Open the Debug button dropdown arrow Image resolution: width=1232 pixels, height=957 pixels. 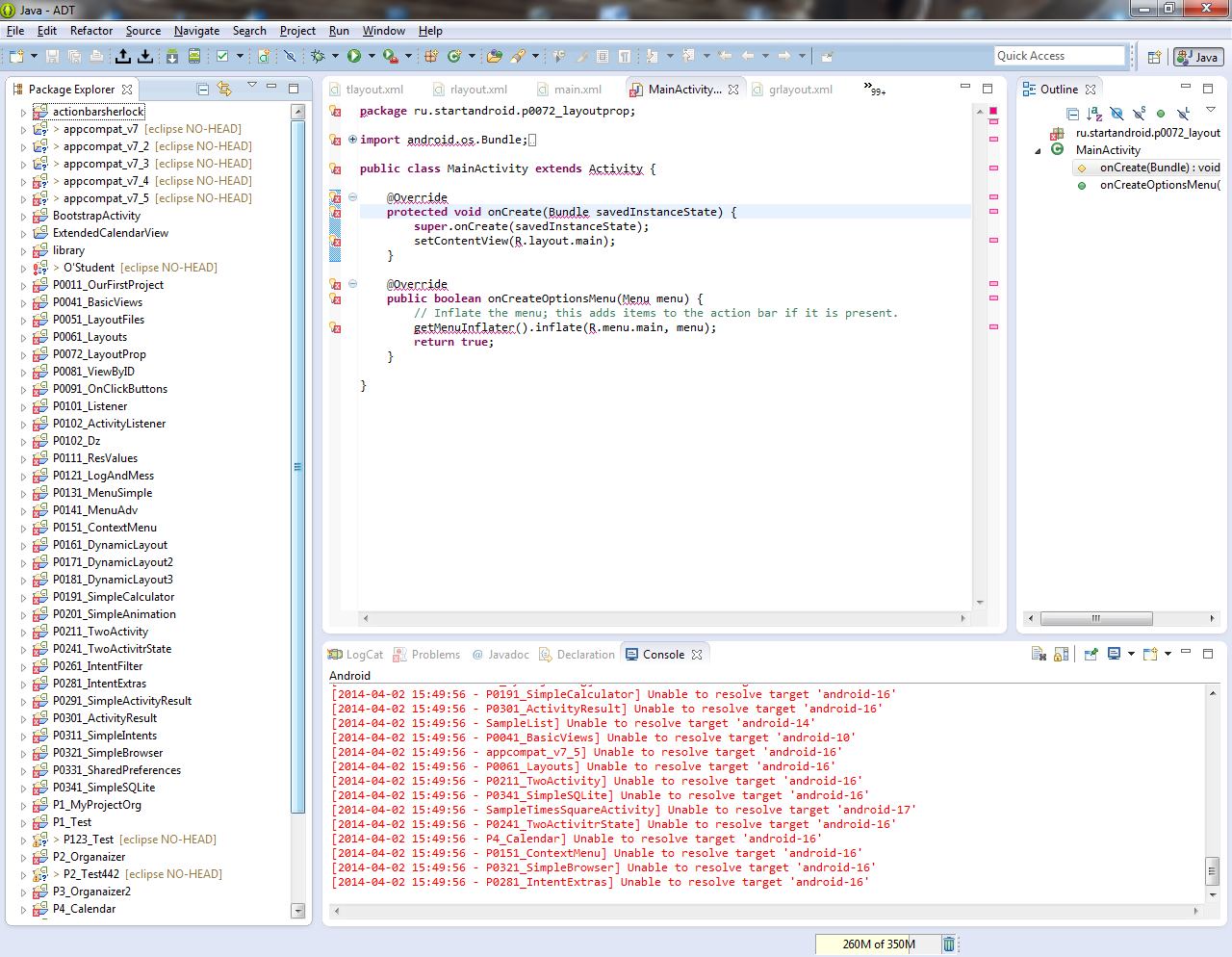(x=335, y=56)
